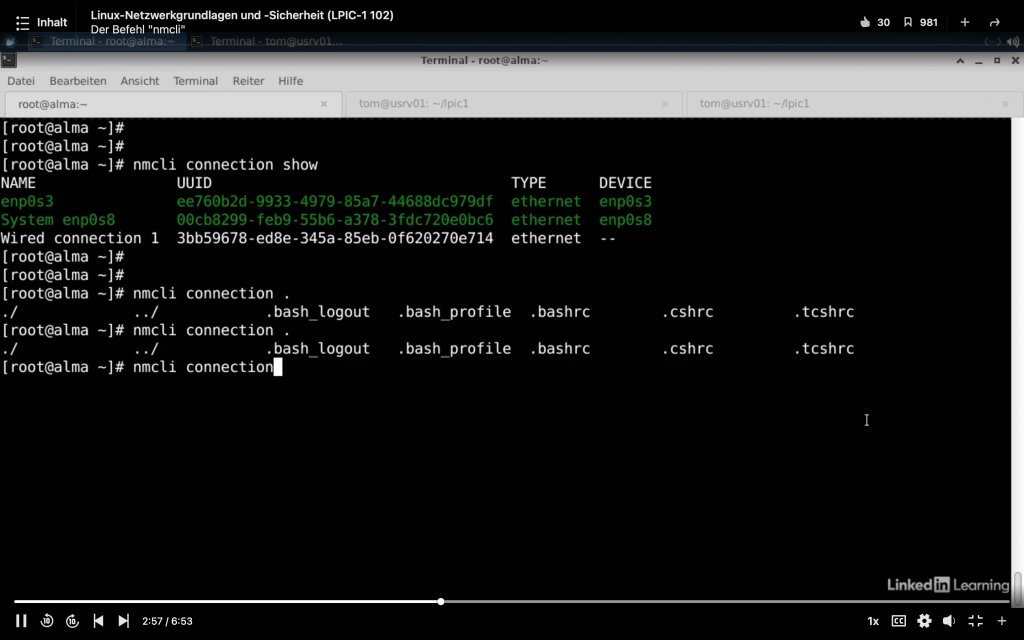Jump to the previous video
The height and width of the screenshot is (640, 1024).
tap(98, 621)
